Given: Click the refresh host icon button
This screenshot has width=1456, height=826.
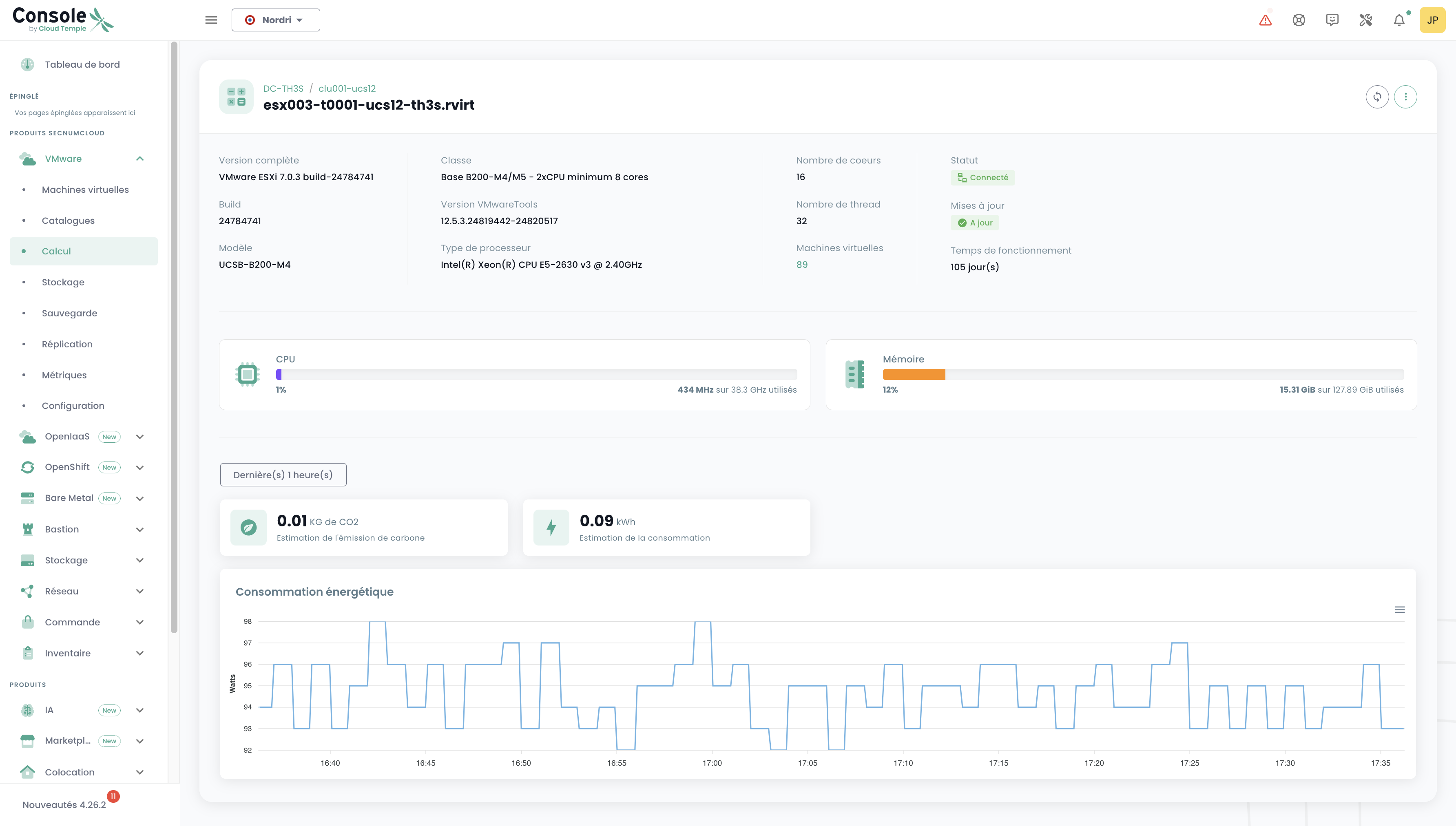Looking at the screenshot, I should pos(1377,97).
